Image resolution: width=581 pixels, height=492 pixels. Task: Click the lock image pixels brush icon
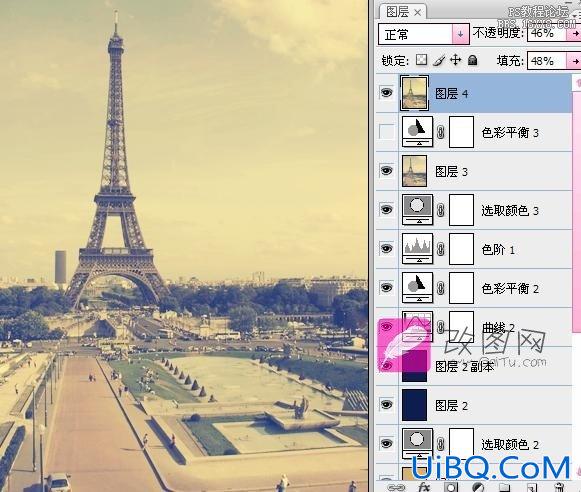[439, 60]
